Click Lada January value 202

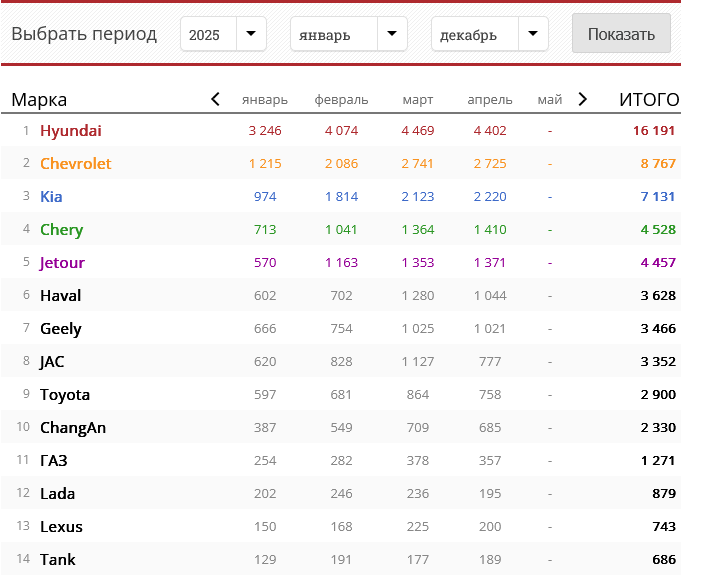click(x=265, y=494)
